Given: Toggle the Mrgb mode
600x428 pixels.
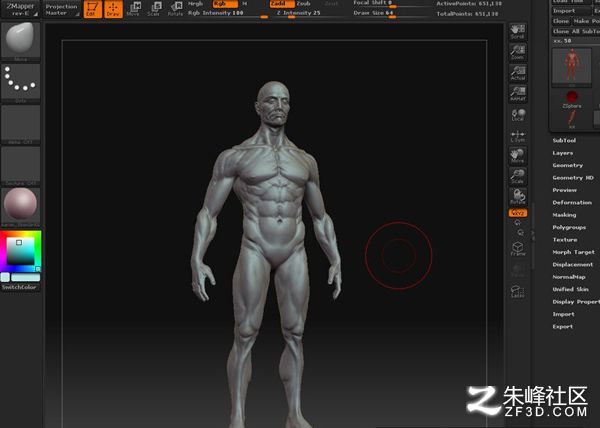Looking at the screenshot, I should click(195, 3).
